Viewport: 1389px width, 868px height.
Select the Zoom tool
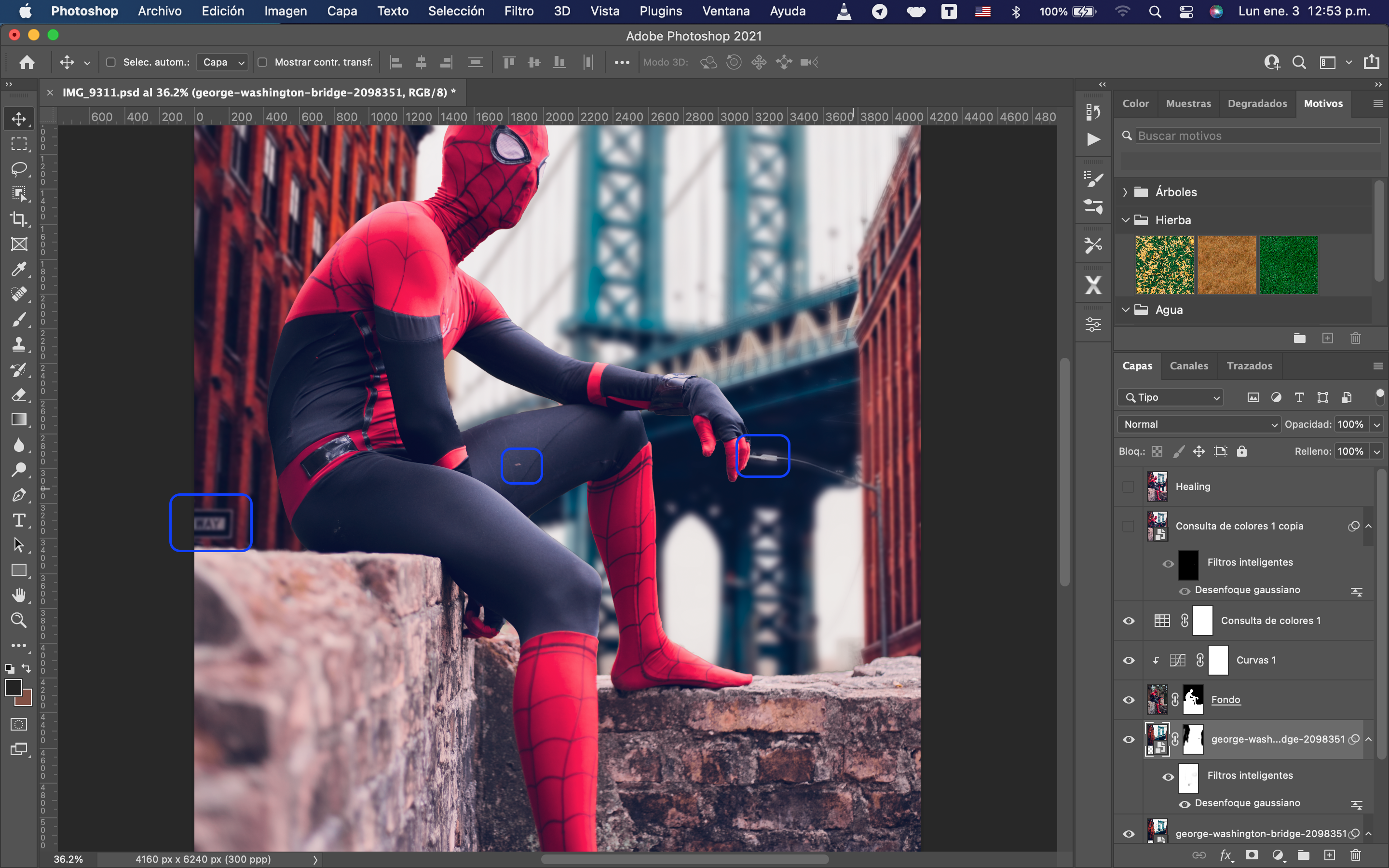pos(19,620)
